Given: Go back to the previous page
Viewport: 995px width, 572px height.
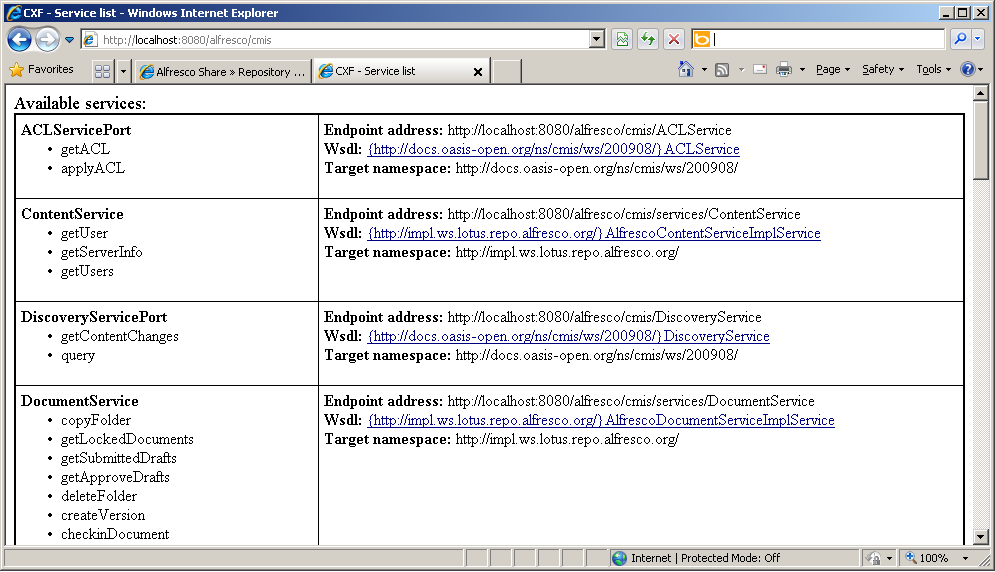Looking at the screenshot, I should pyautogui.click(x=19, y=39).
